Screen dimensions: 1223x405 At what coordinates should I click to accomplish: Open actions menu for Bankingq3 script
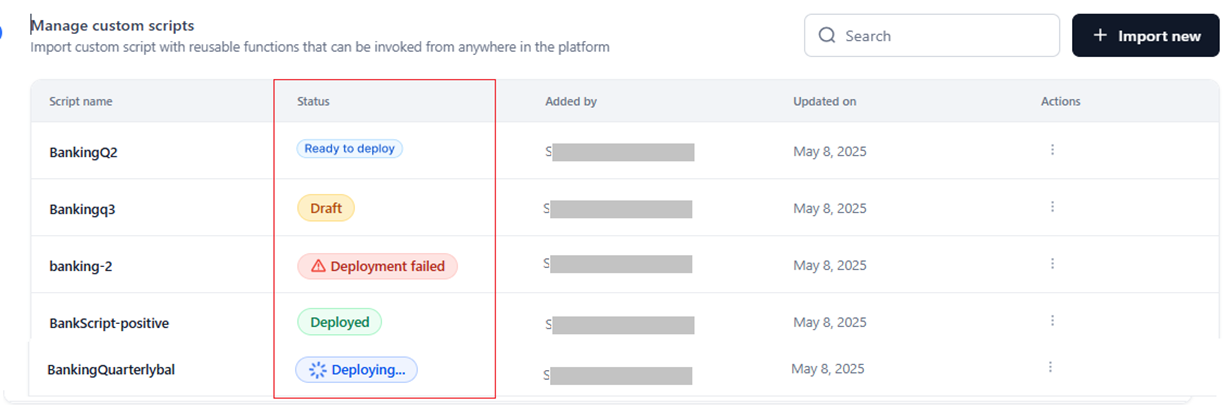(x=1052, y=207)
